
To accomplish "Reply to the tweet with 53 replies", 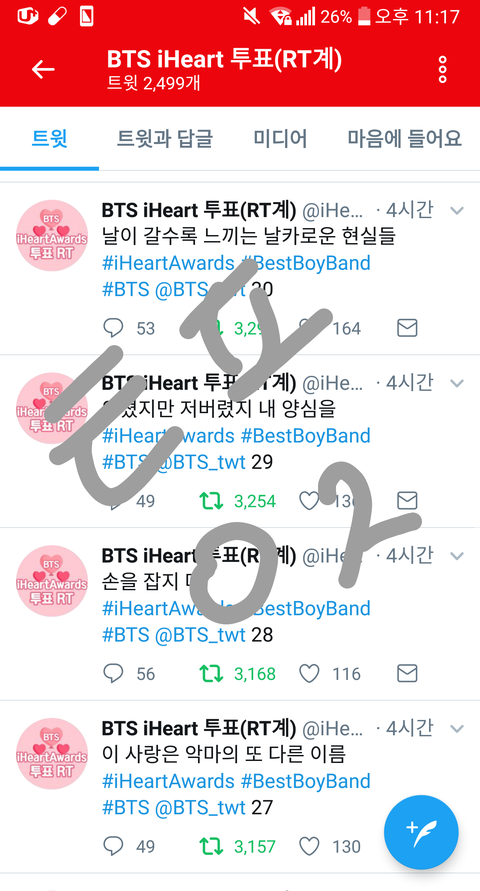I will point(113,328).
